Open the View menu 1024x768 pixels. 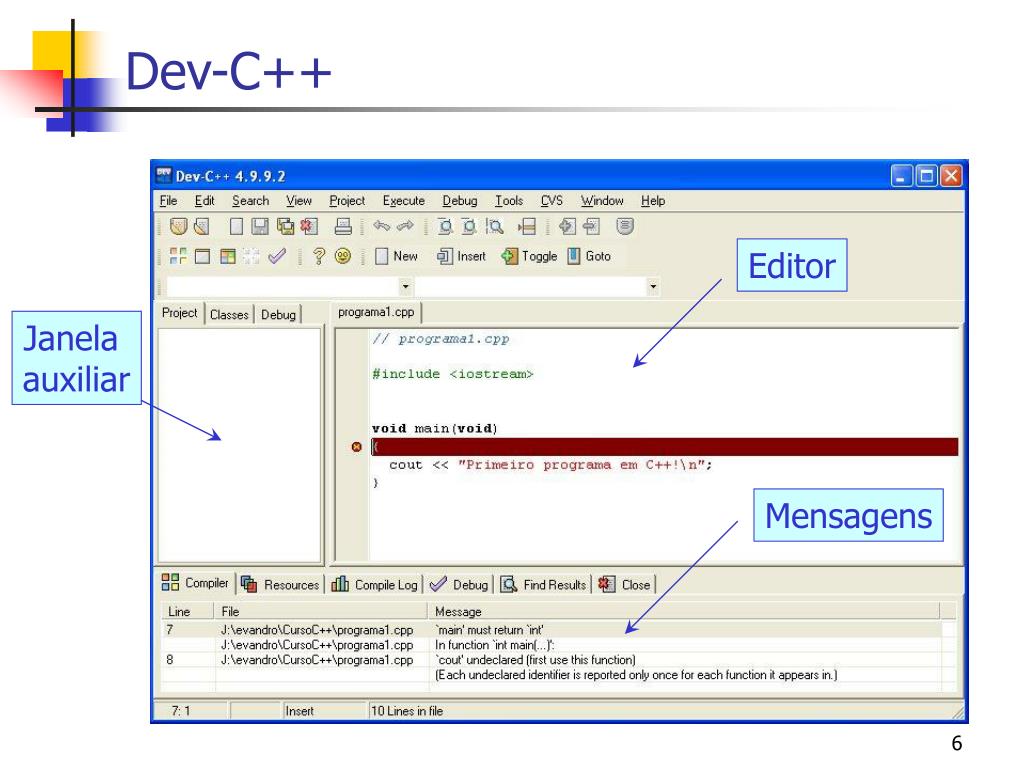(299, 200)
